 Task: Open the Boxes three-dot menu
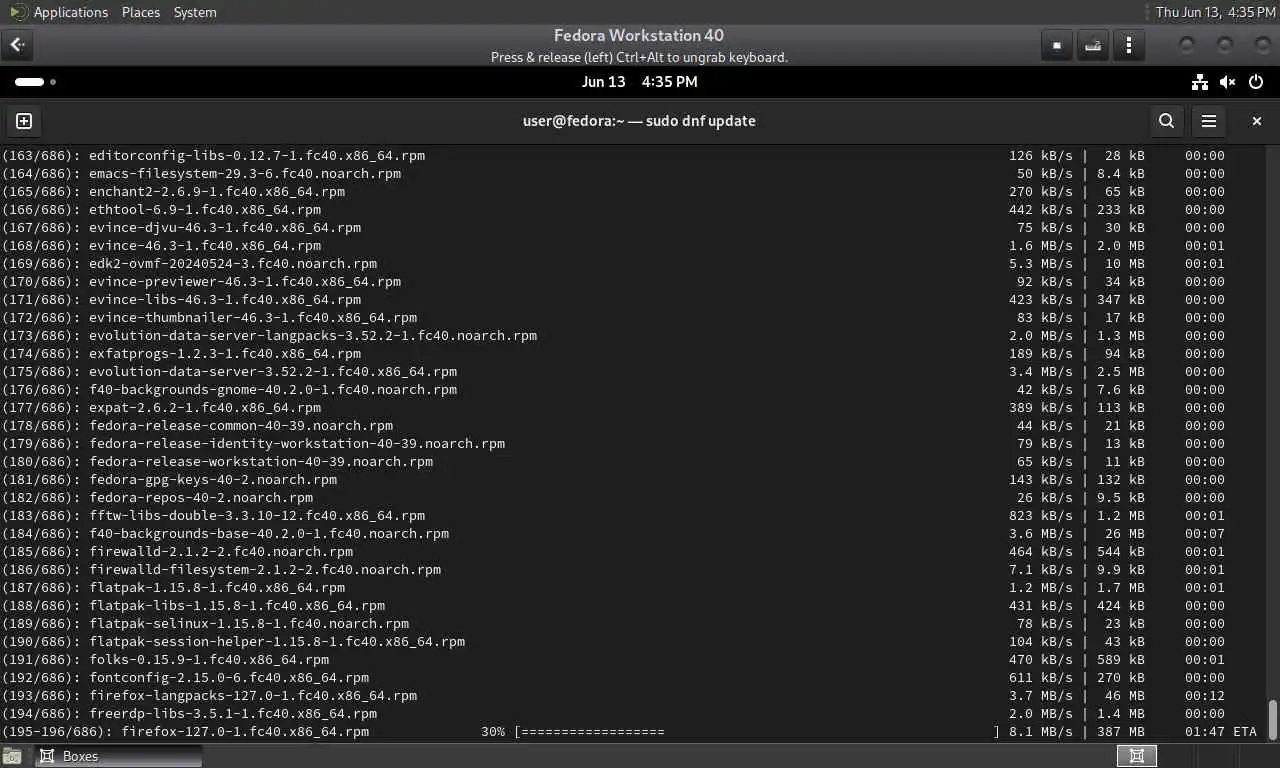point(1129,45)
